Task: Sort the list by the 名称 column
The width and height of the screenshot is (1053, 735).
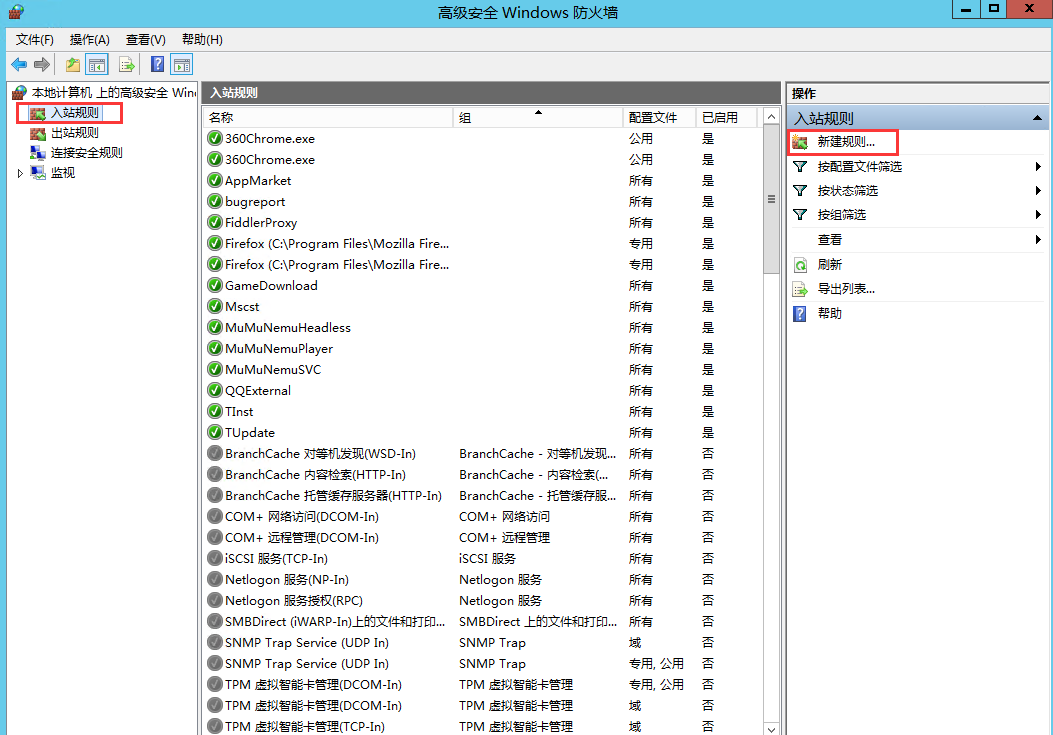Action: pyautogui.click(x=328, y=118)
